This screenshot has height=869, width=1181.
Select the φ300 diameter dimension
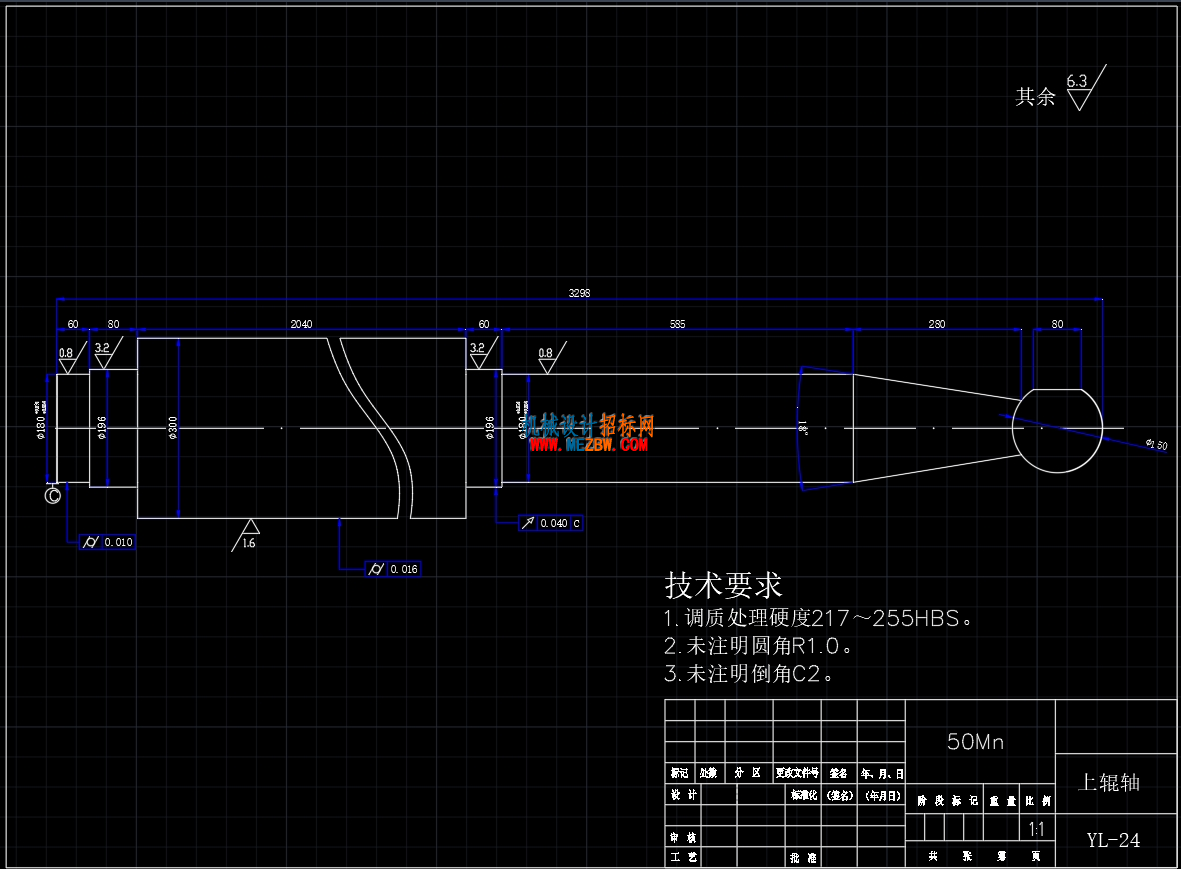tap(173, 428)
